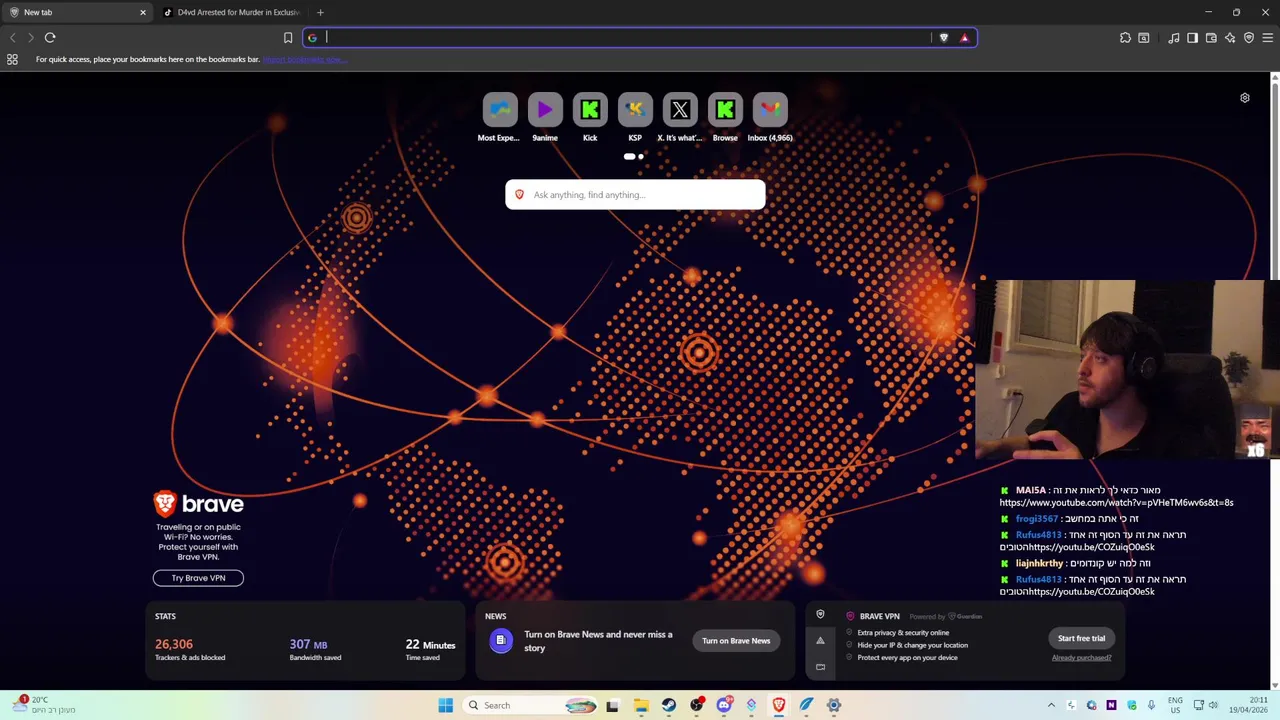Open Brave Shields lion icon in address bar
The height and width of the screenshot is (720, 1280).
tap(943, 38)
